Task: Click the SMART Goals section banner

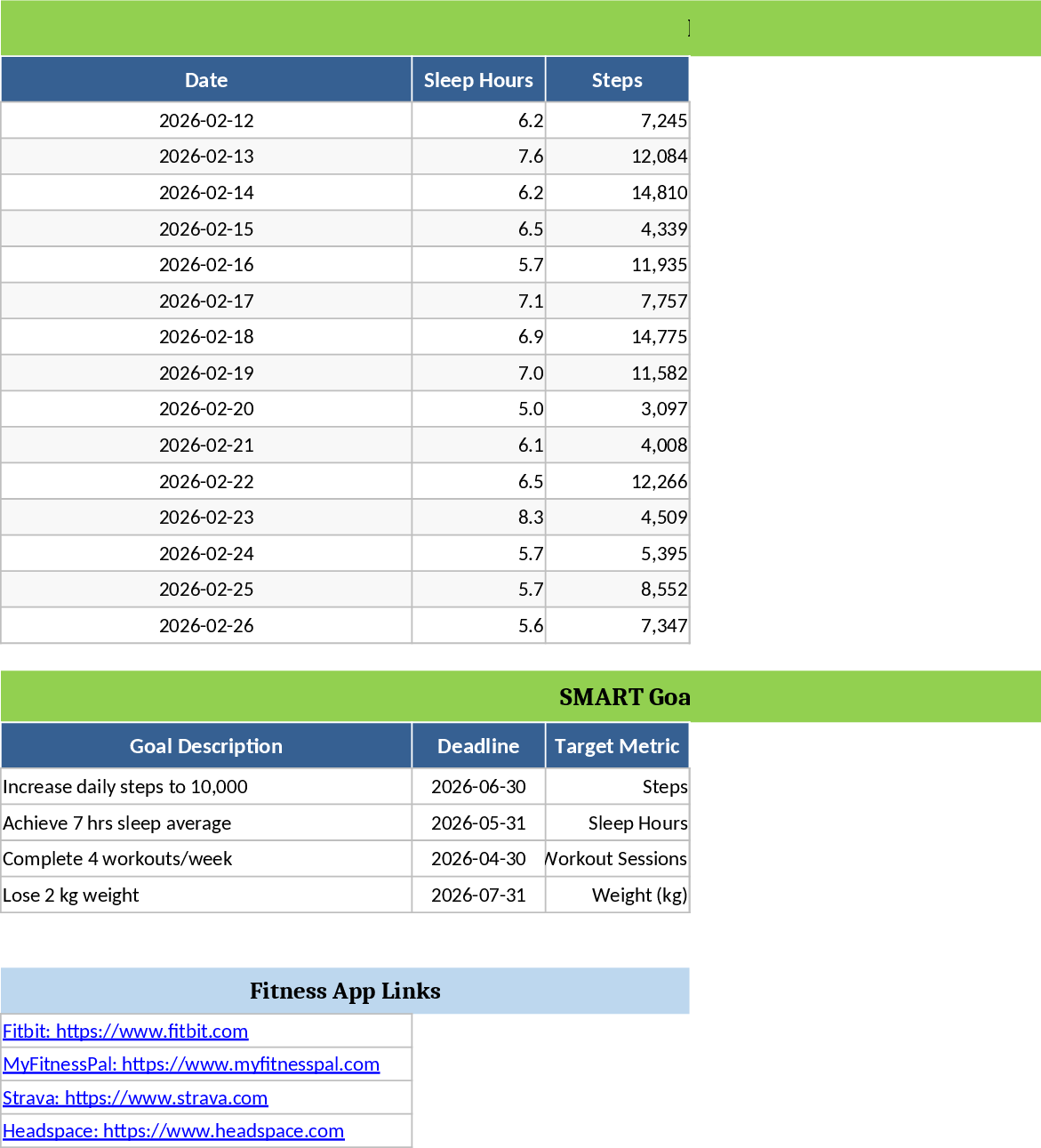Action: tap(624, 697)
